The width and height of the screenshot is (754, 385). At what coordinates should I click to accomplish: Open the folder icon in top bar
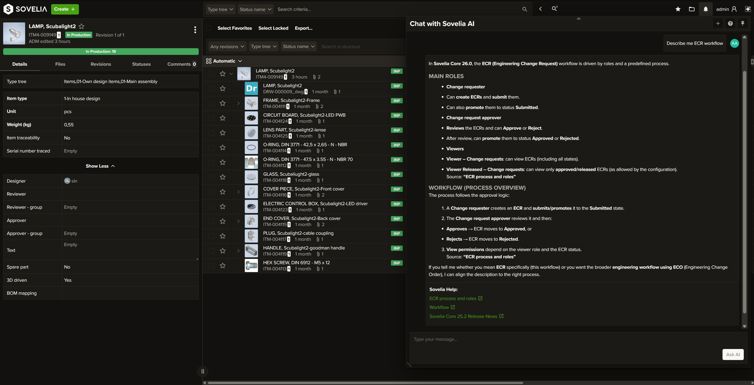[x=691, y=9]
